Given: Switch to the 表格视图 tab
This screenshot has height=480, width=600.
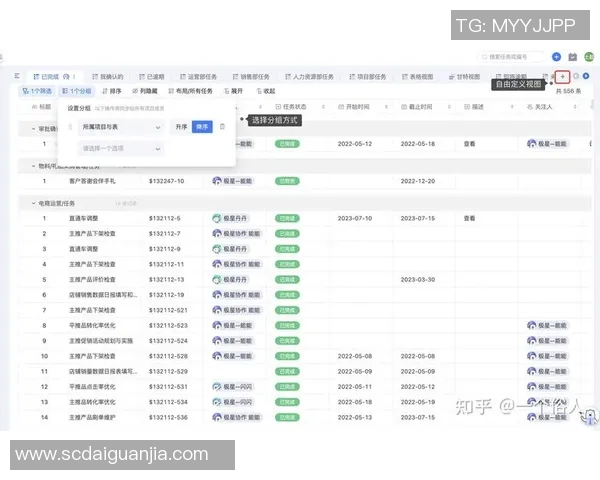Looking at the screenshot, I should [x=417, y=77].
